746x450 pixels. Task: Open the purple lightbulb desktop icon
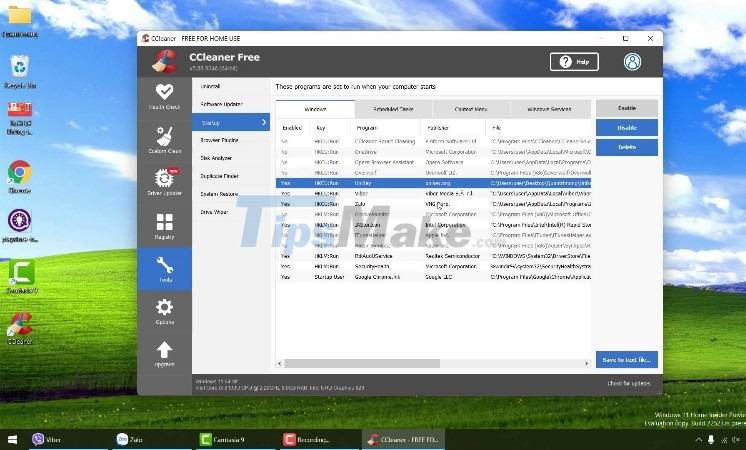[x=20, y=225]
